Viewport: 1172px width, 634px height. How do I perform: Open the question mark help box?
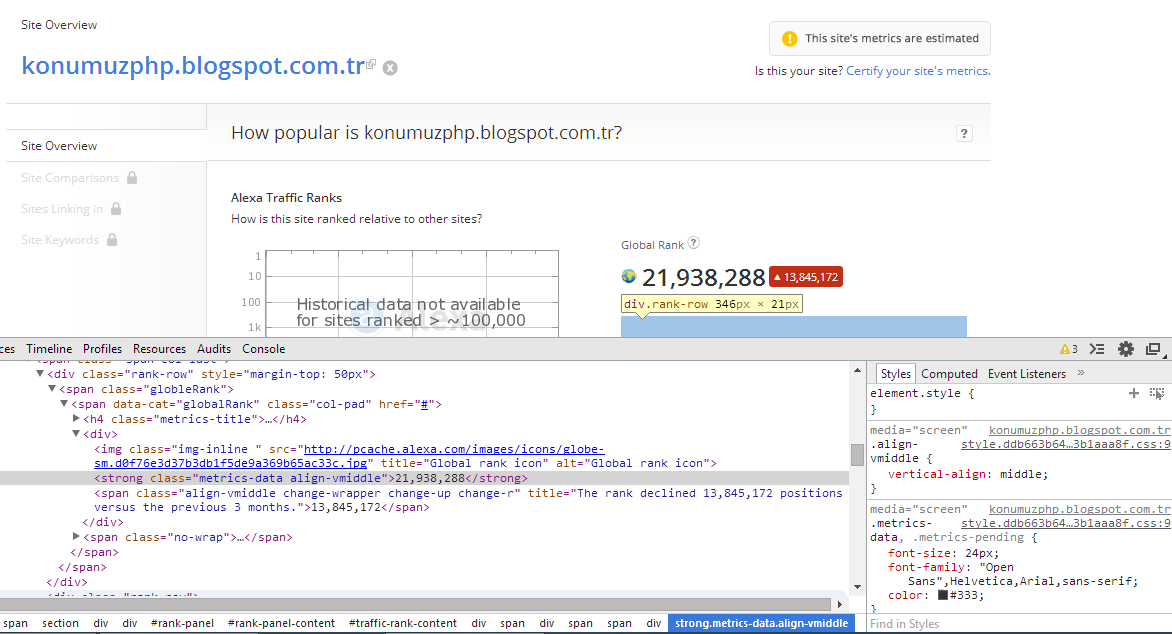click(964, 134)
